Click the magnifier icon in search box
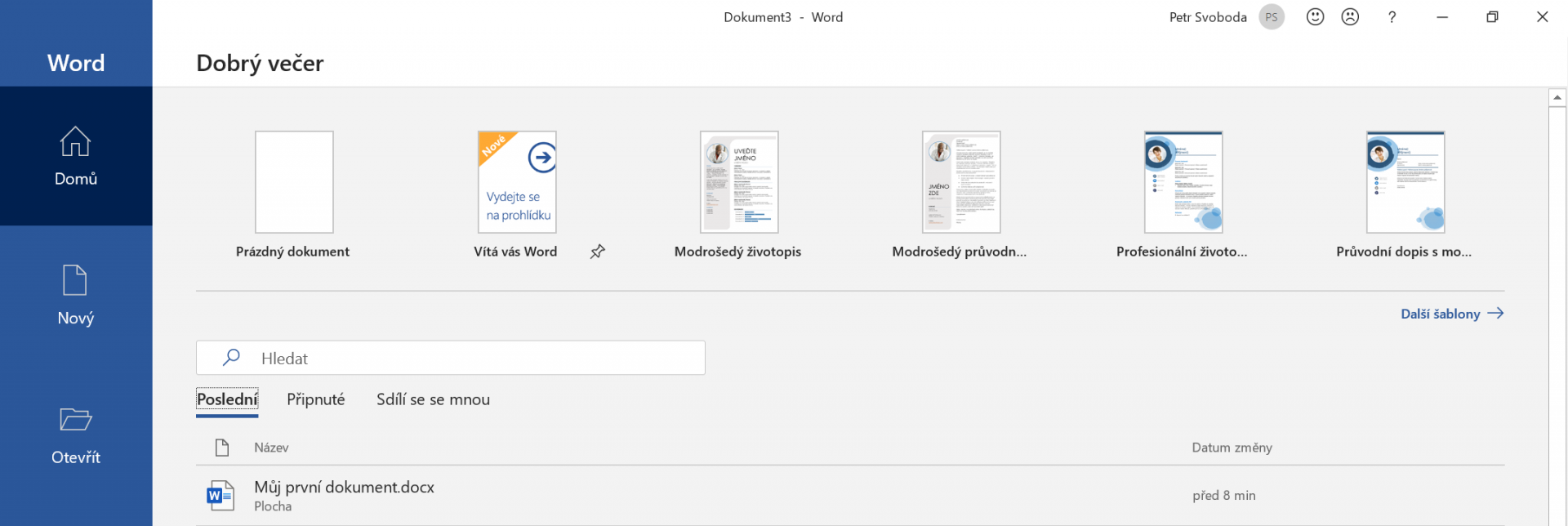 (x=232, y=357)
